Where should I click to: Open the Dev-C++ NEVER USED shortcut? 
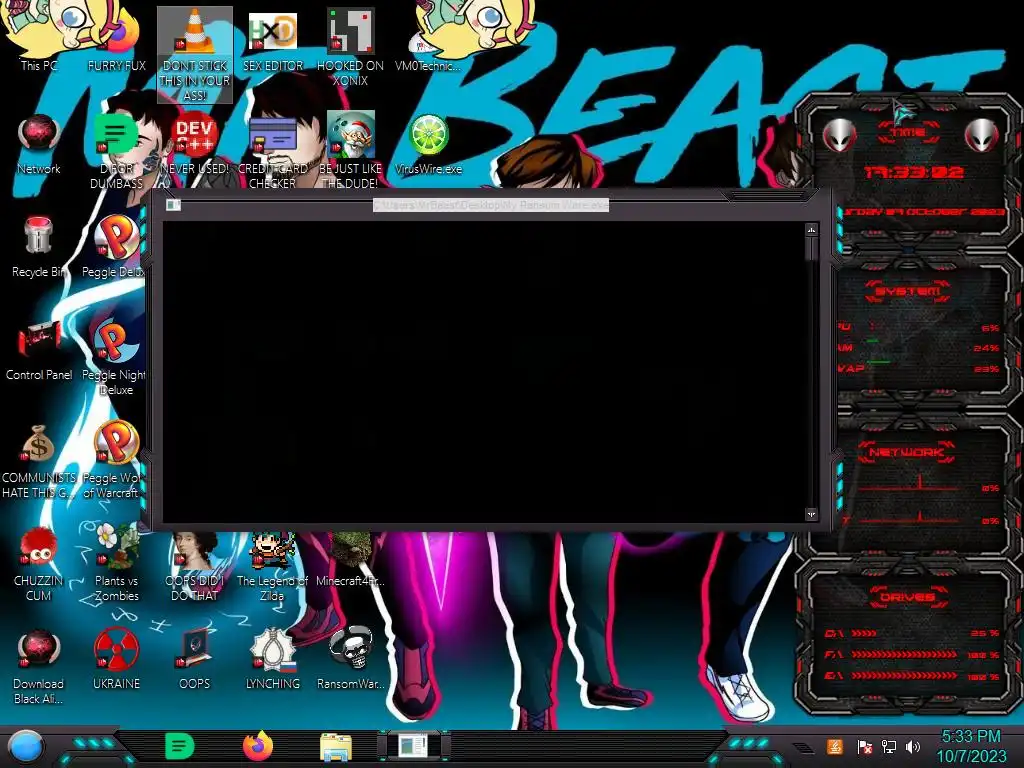click(195, 144)
